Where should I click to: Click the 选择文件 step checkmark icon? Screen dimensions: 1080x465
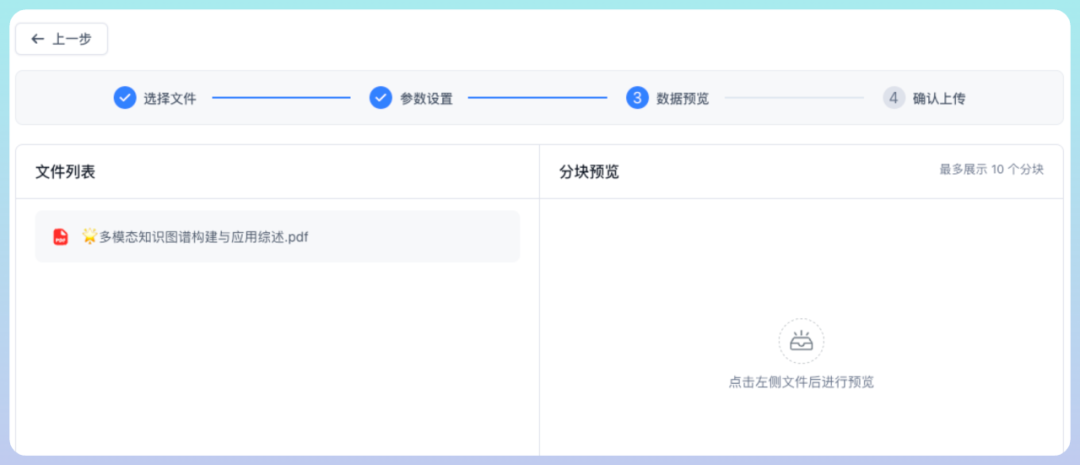coord(125,98)
